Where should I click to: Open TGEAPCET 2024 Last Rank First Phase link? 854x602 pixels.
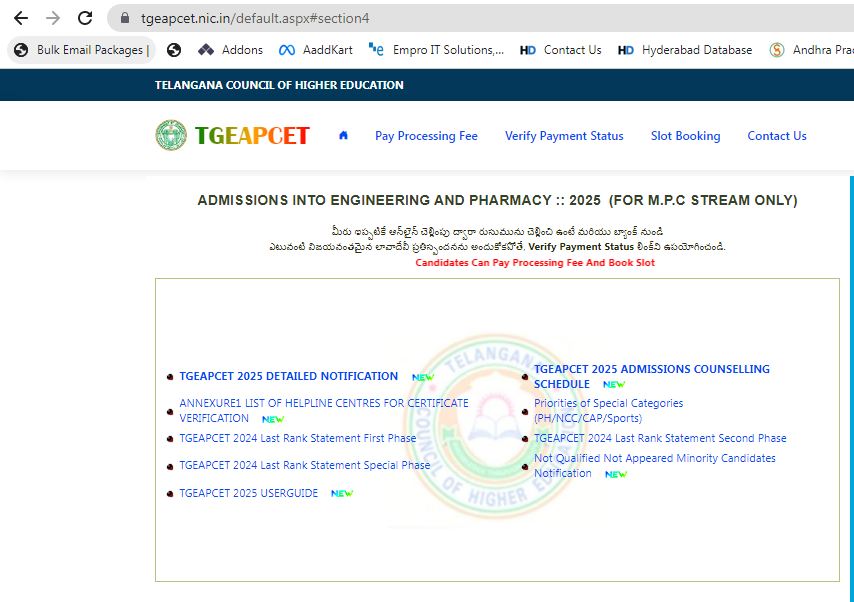click(x=297, y=438)
